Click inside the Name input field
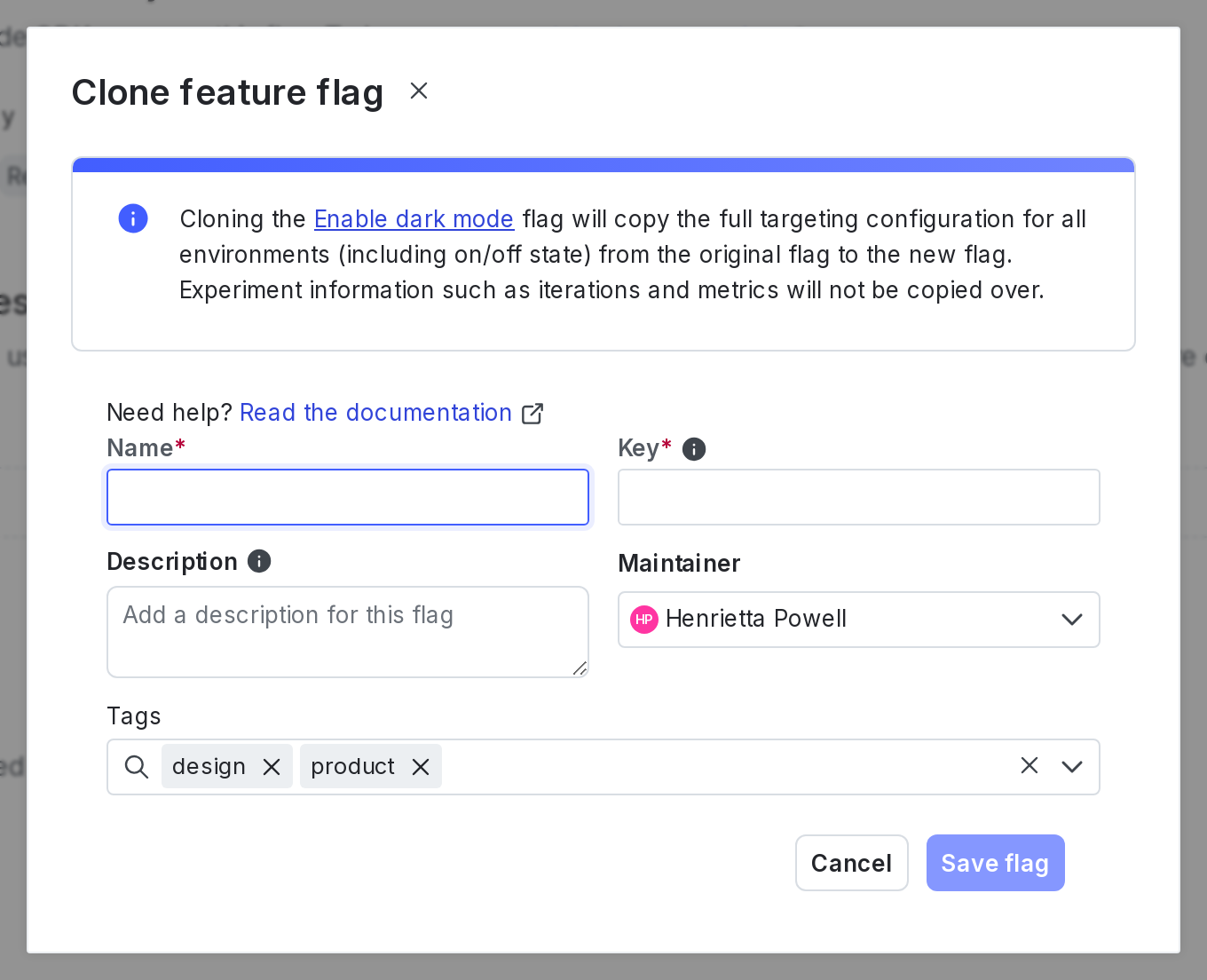This screenshot has height=980, width=1207. 348,497
